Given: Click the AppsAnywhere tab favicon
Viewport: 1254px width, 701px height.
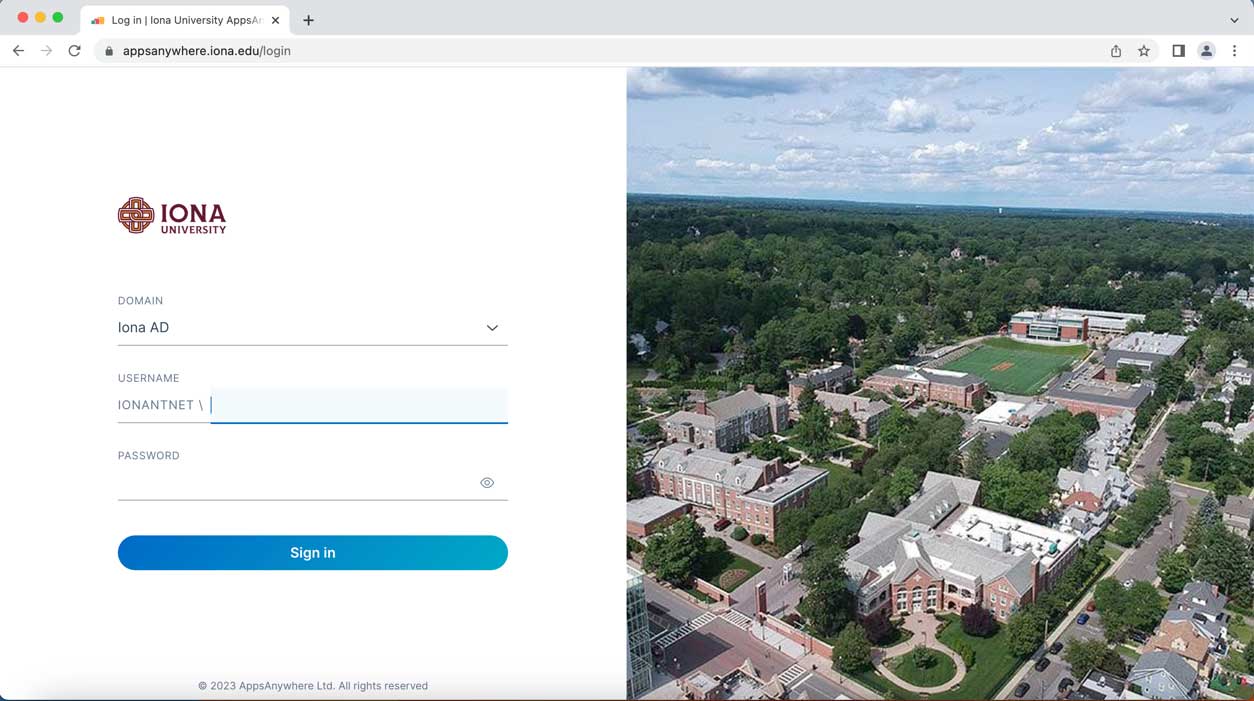Looking at the screenshot, I should (x=98, y=20).
